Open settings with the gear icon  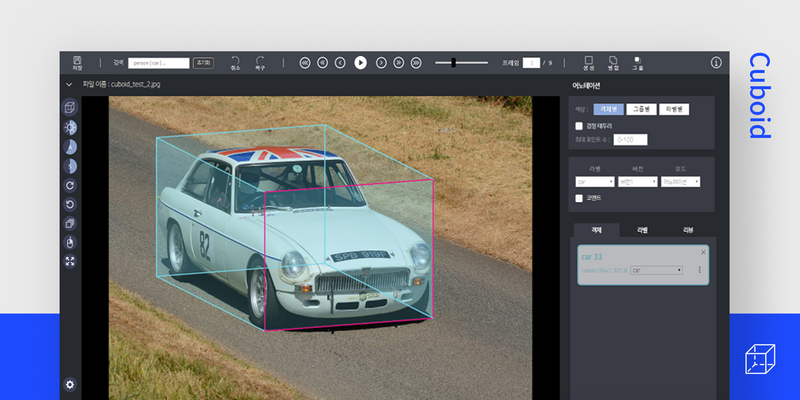pyautogui.click(x=70, y=384)
